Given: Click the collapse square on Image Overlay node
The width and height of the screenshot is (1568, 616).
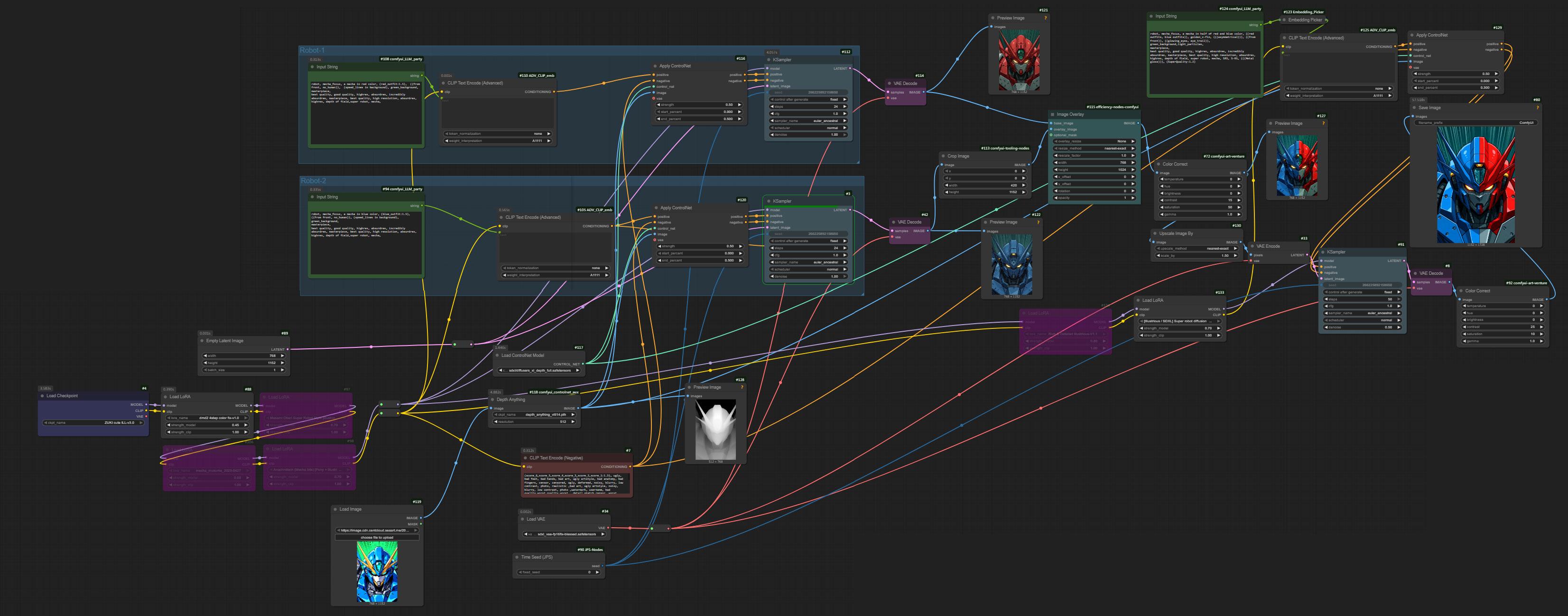Looking at the screenshot, I should (1052, 114).
